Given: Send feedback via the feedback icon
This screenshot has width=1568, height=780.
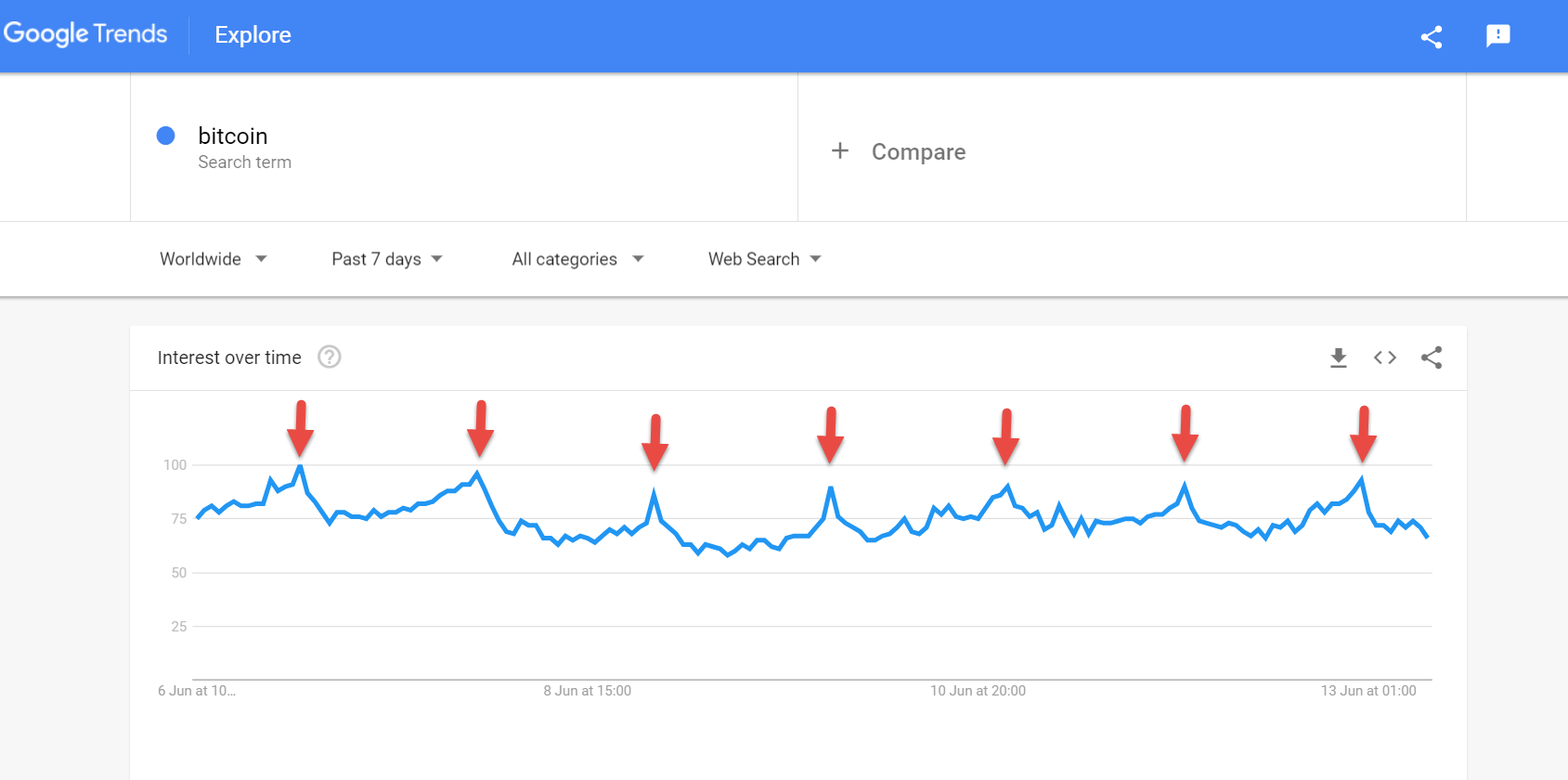Looking at the screenshot, I should click(1497, 37).
